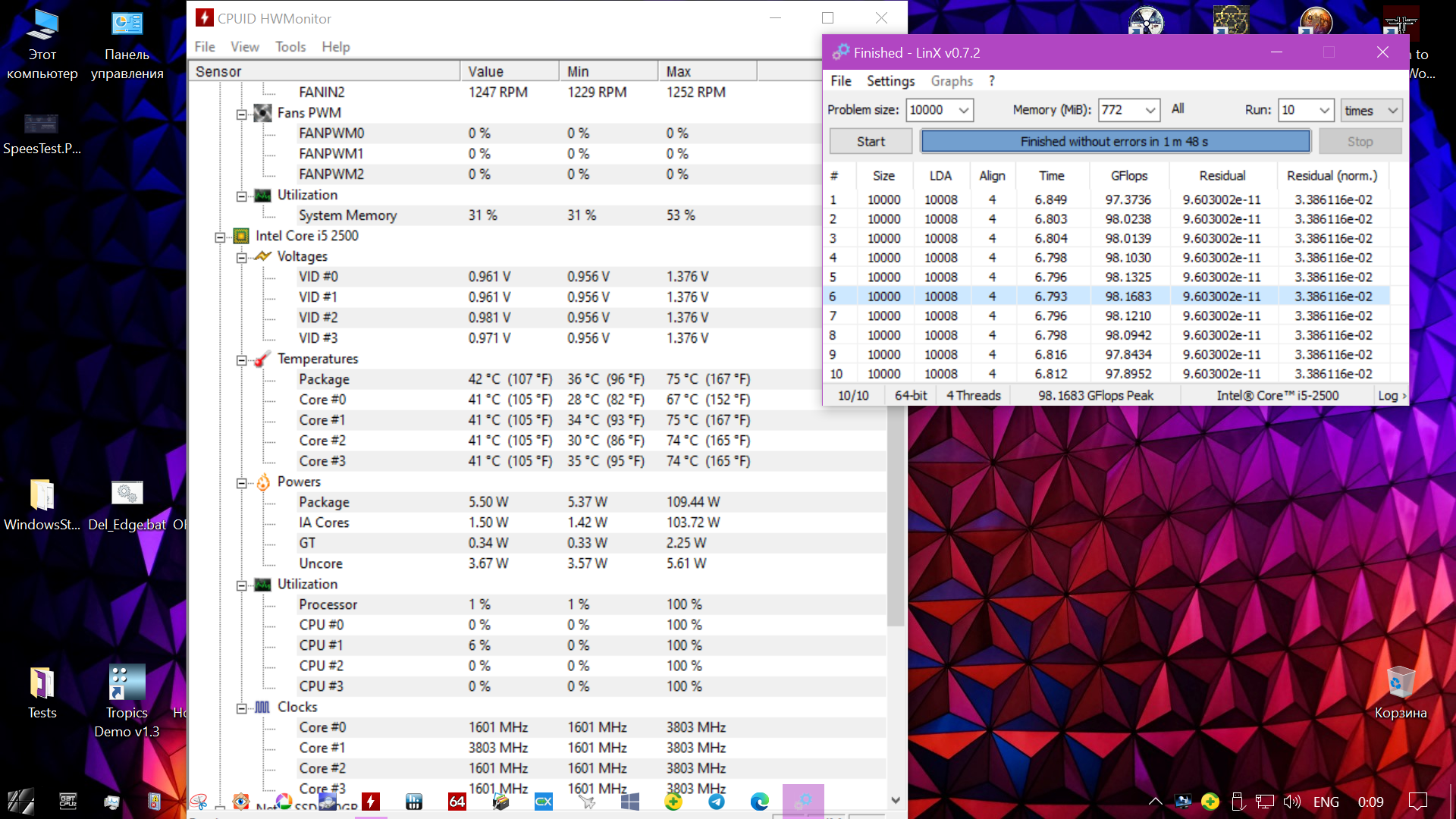Open the Memory (MiB) dropdown
The width and height of the screenshot is (1456, 819).
coord(1150,111)
